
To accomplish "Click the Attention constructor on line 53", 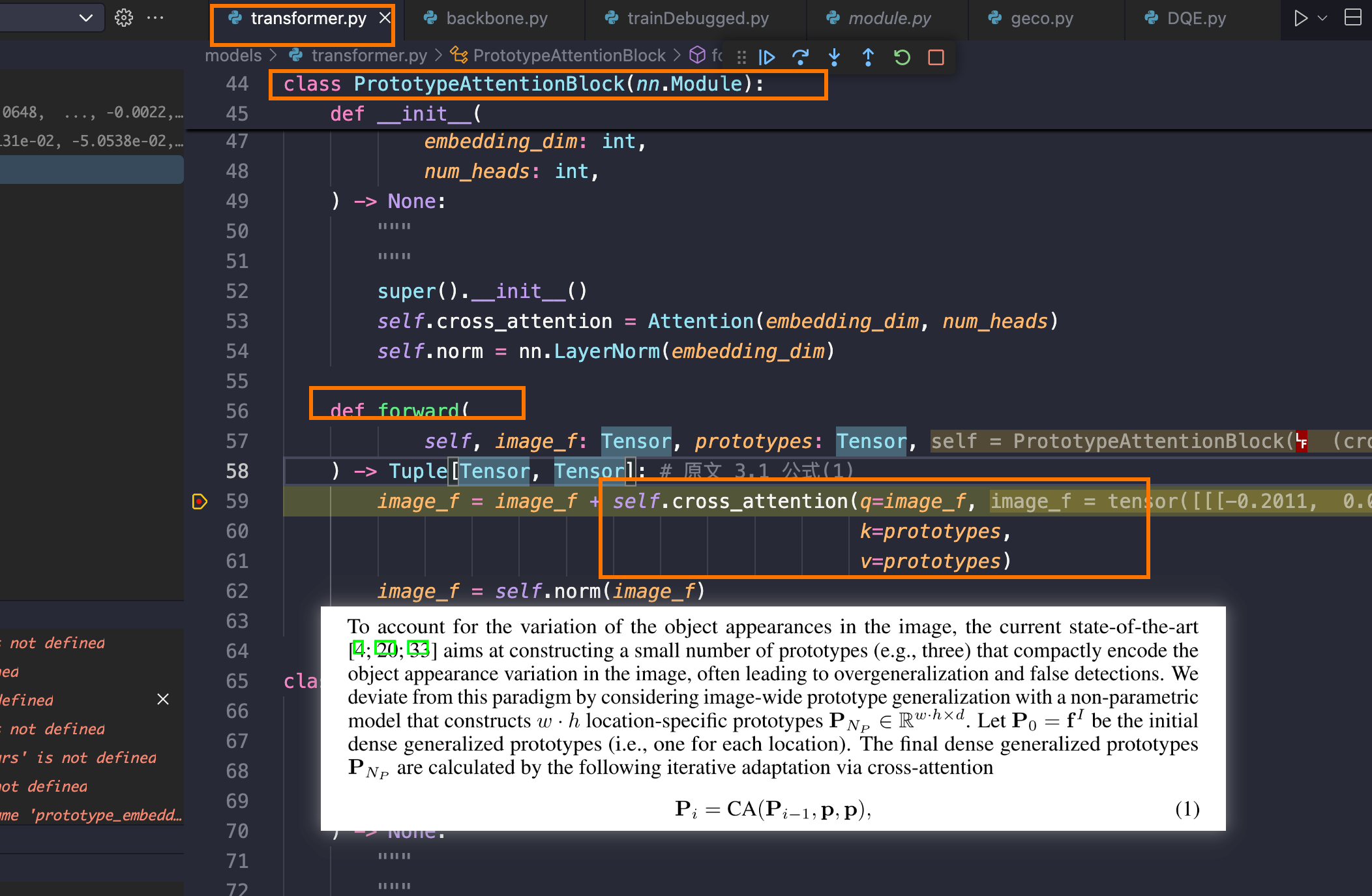I will pos(700,321).
